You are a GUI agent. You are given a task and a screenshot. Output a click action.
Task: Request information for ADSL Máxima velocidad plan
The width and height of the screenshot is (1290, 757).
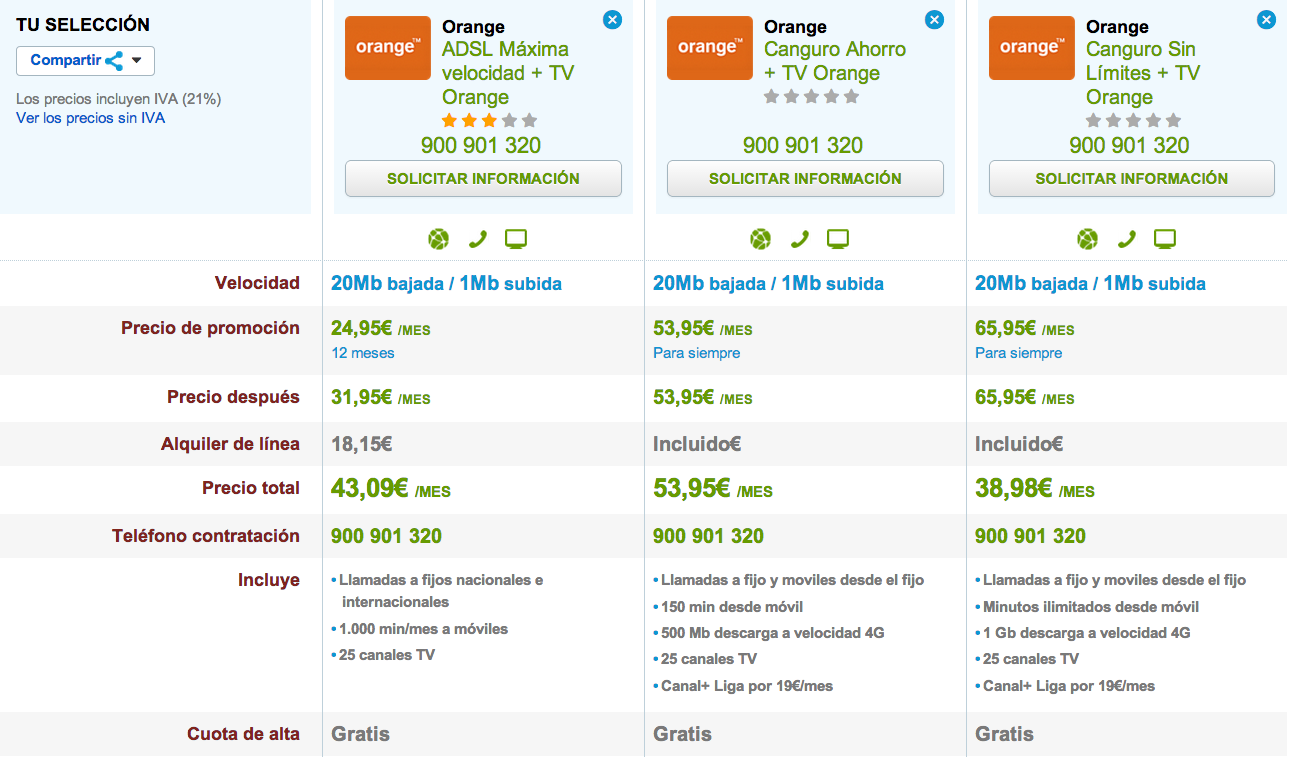click(483, 179)
